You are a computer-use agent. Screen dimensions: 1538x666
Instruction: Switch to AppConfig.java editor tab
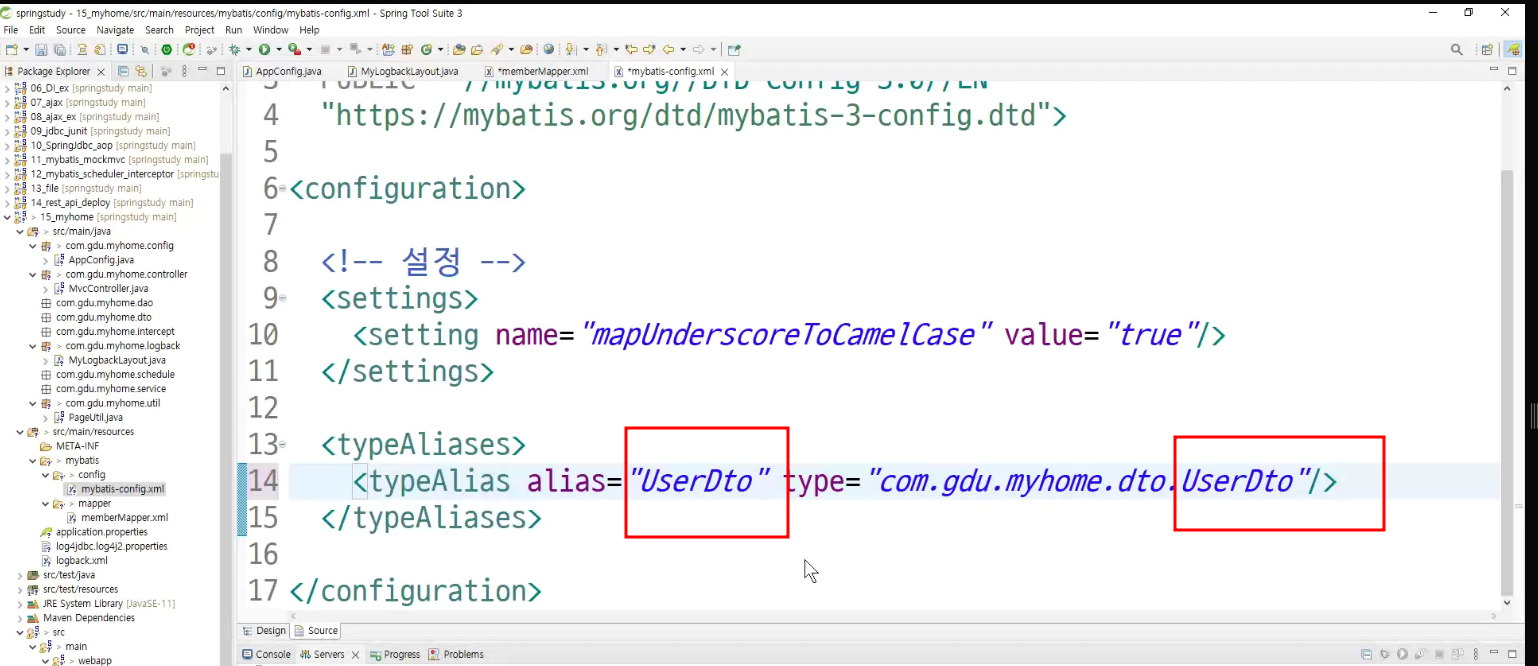(288, 71)
